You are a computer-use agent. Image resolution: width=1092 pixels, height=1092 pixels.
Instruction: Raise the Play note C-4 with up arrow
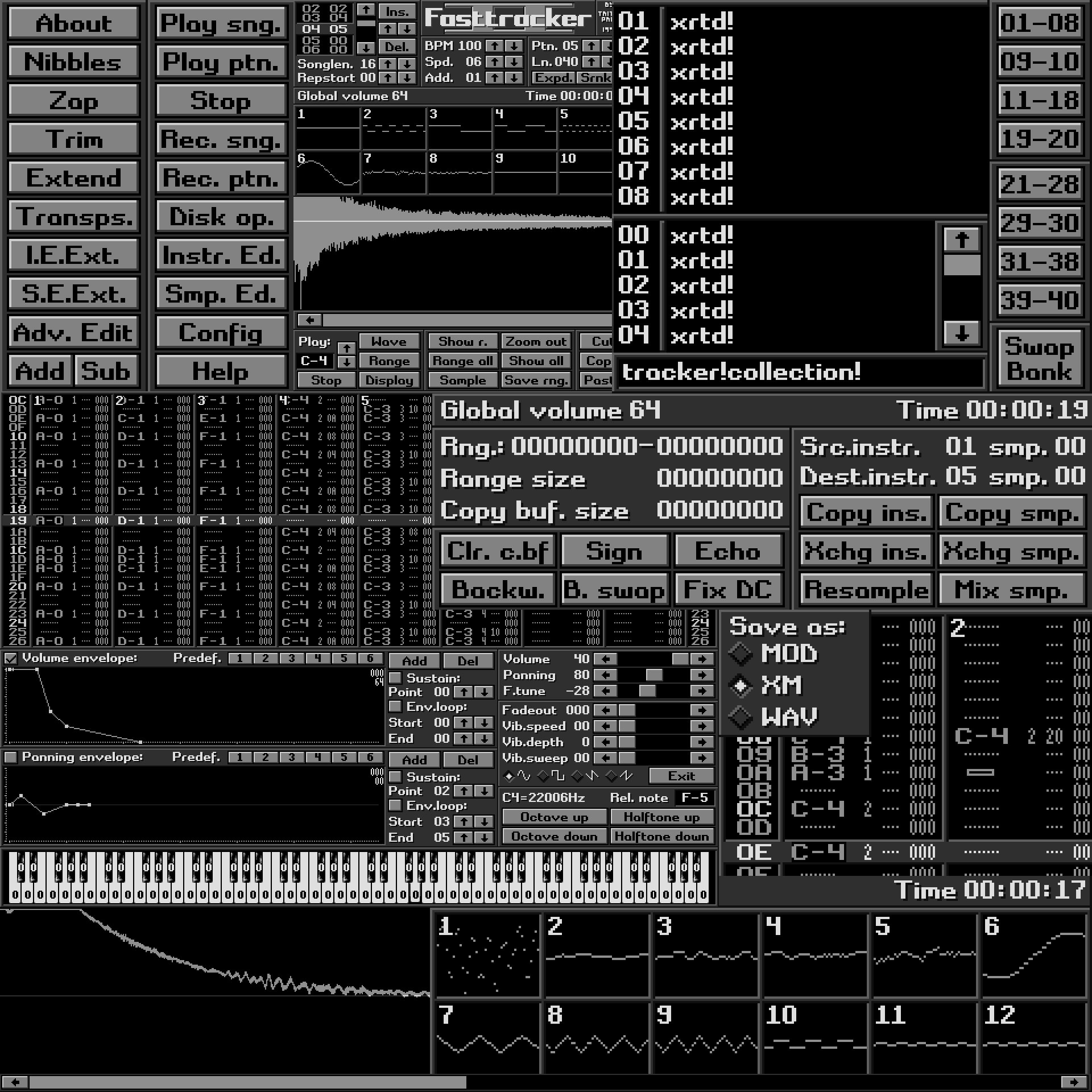point(346,348)
